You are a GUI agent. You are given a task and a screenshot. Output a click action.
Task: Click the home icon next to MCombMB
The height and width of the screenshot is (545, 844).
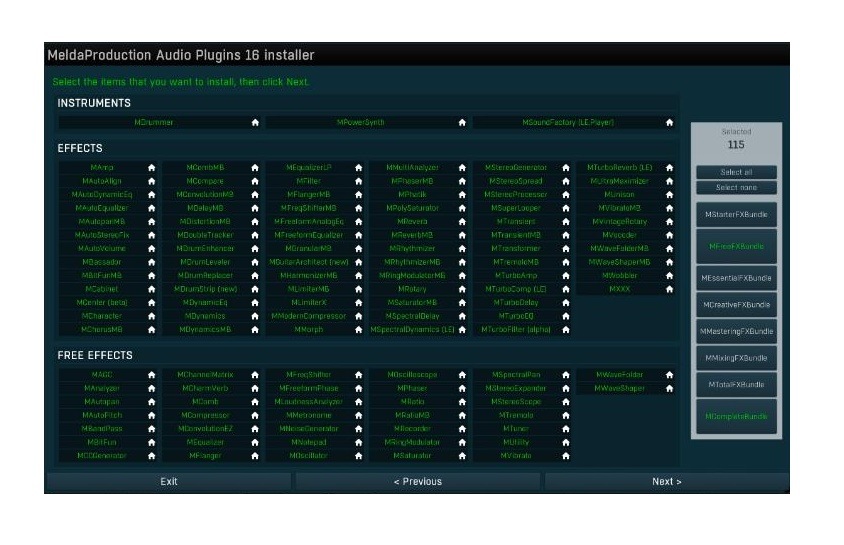pyautogui.click(x=255, y=168)
